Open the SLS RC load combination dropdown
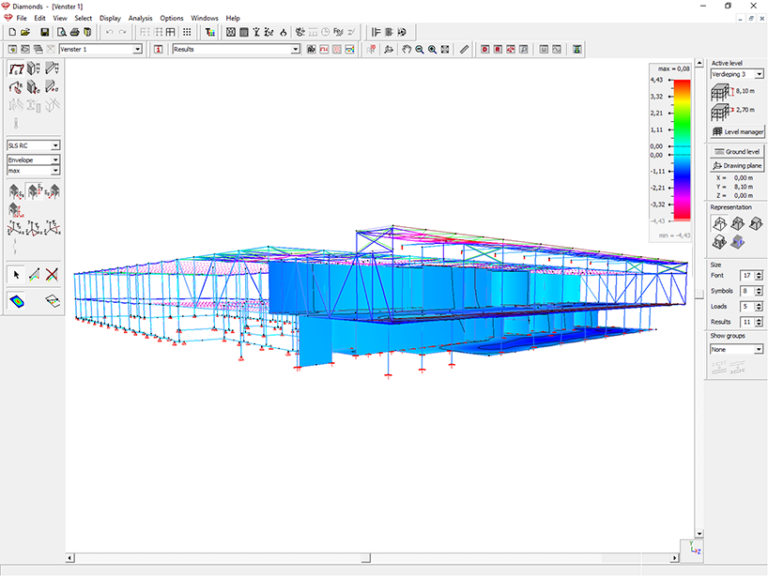Image resolution: width=768 pixels, height=576 pixels. [55, 145]
